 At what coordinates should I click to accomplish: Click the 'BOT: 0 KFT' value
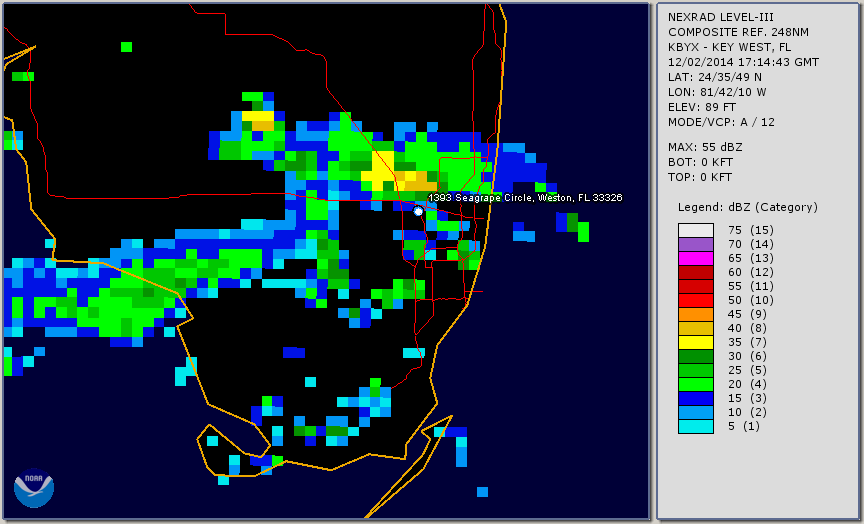tap(700, 162)
